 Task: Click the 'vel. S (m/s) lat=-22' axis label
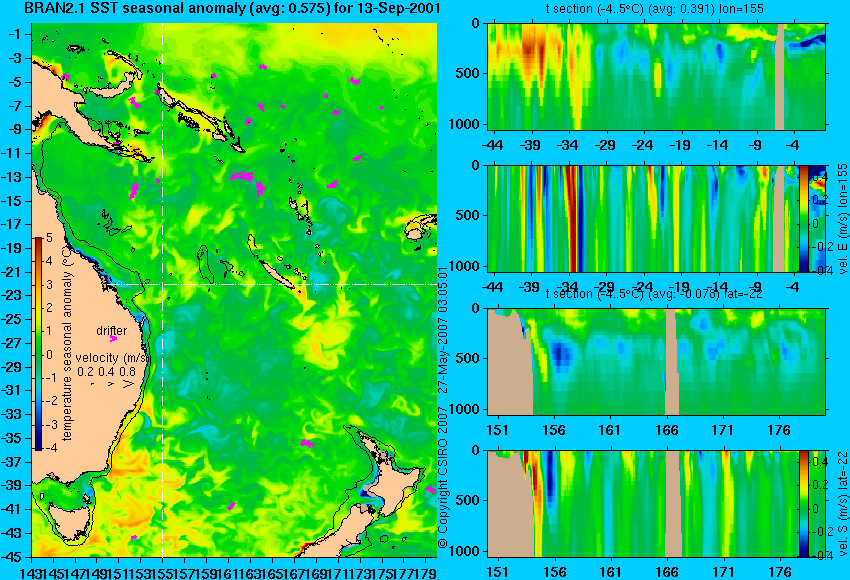(x=843, y=504)
